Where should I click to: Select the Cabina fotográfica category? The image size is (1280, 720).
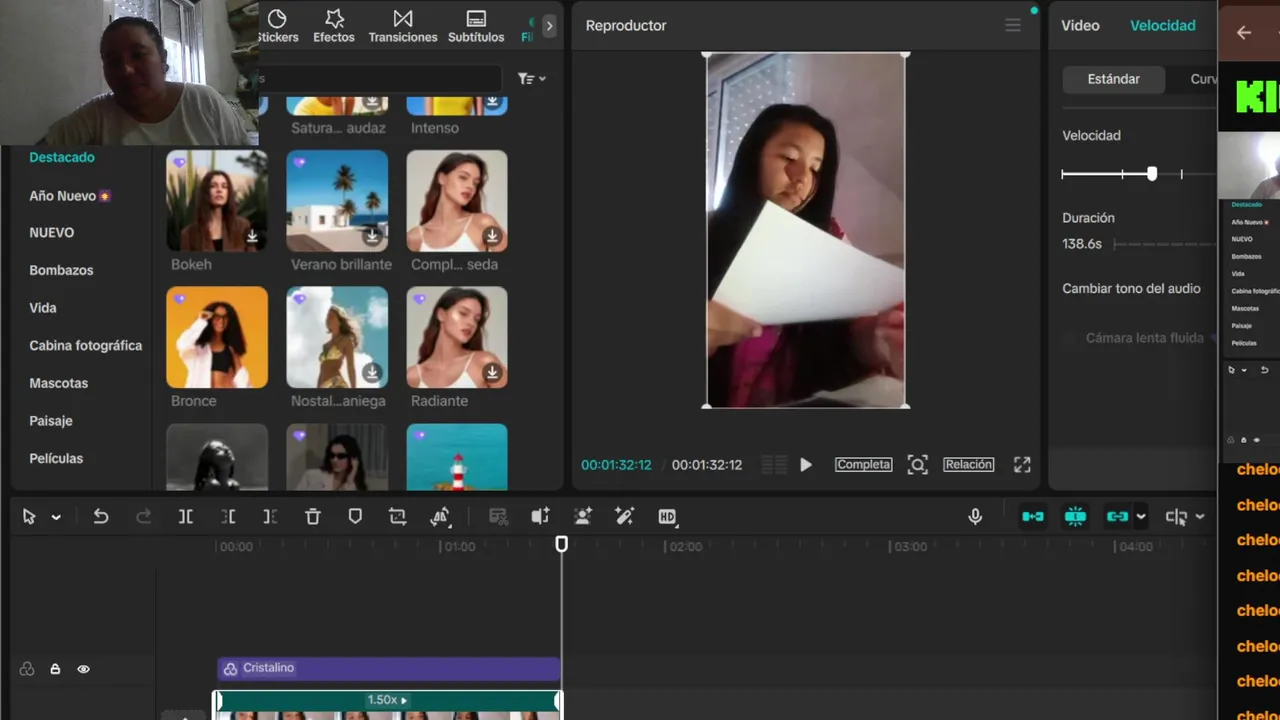coord(86,346)
